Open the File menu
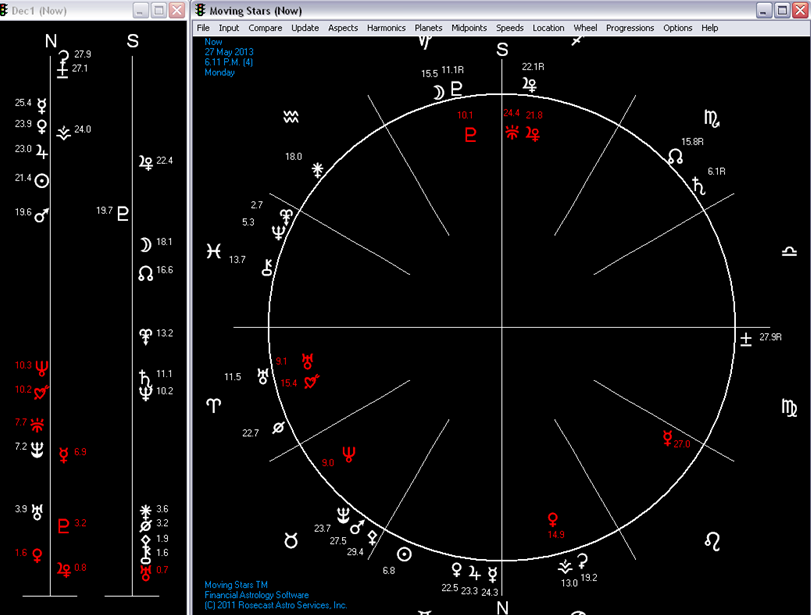The width and height of the screenshot is (811, 615). point(203,28)
